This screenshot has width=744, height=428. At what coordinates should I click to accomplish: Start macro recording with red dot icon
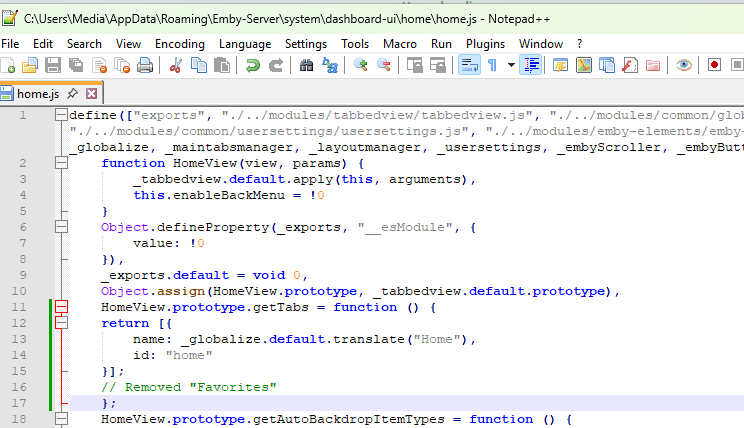coord(714,65)
